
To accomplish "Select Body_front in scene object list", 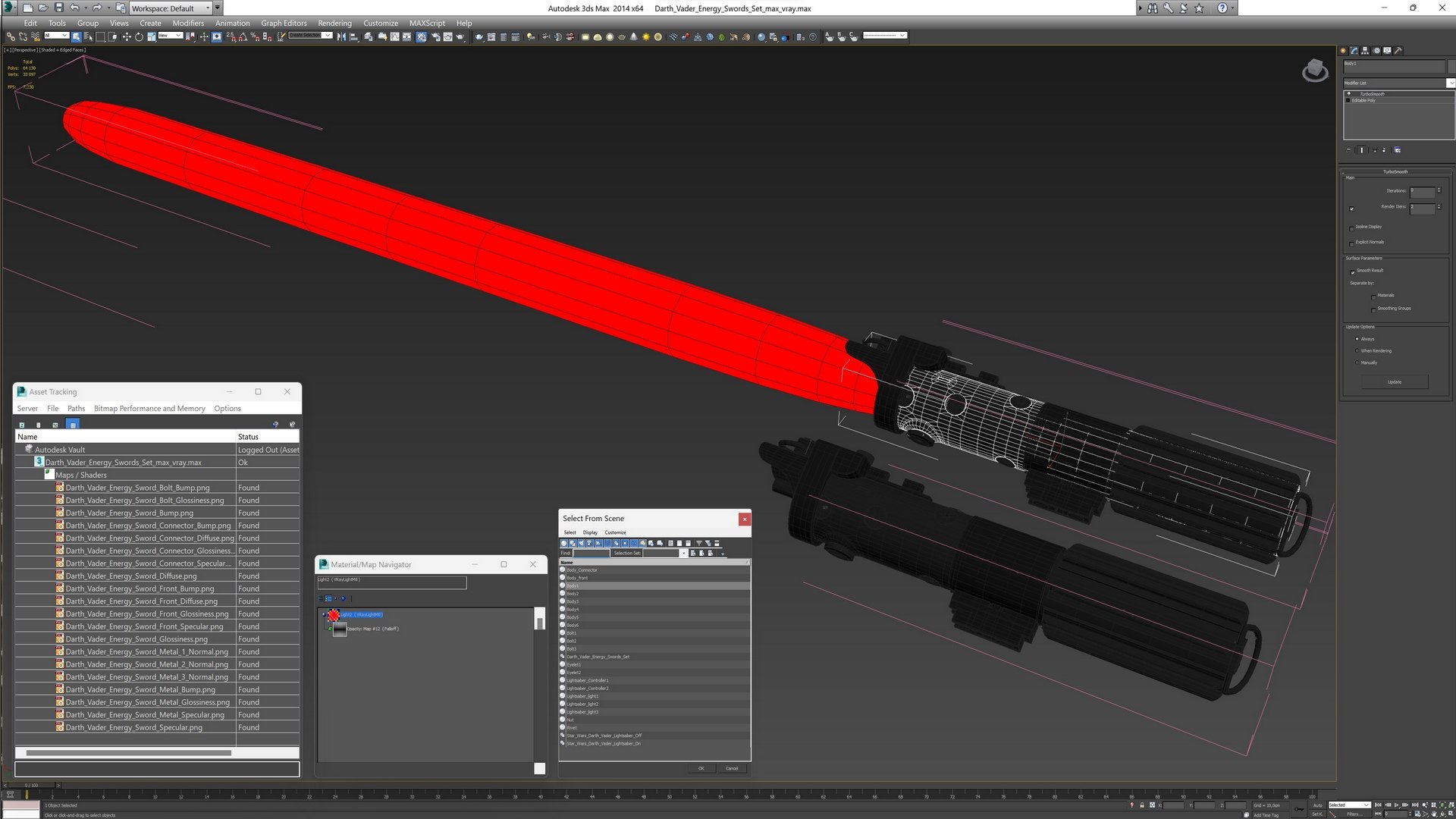I will pyautogui.click(x=654, y=578).
